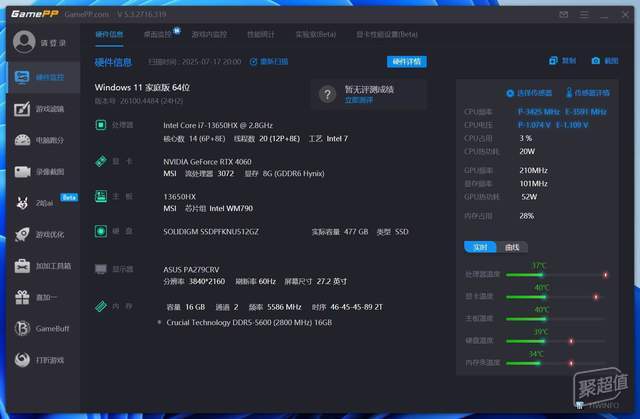Open the hardware monitor sidebar section
The width and height of the screenshot is (640, 419).
[x=43, y=77]
